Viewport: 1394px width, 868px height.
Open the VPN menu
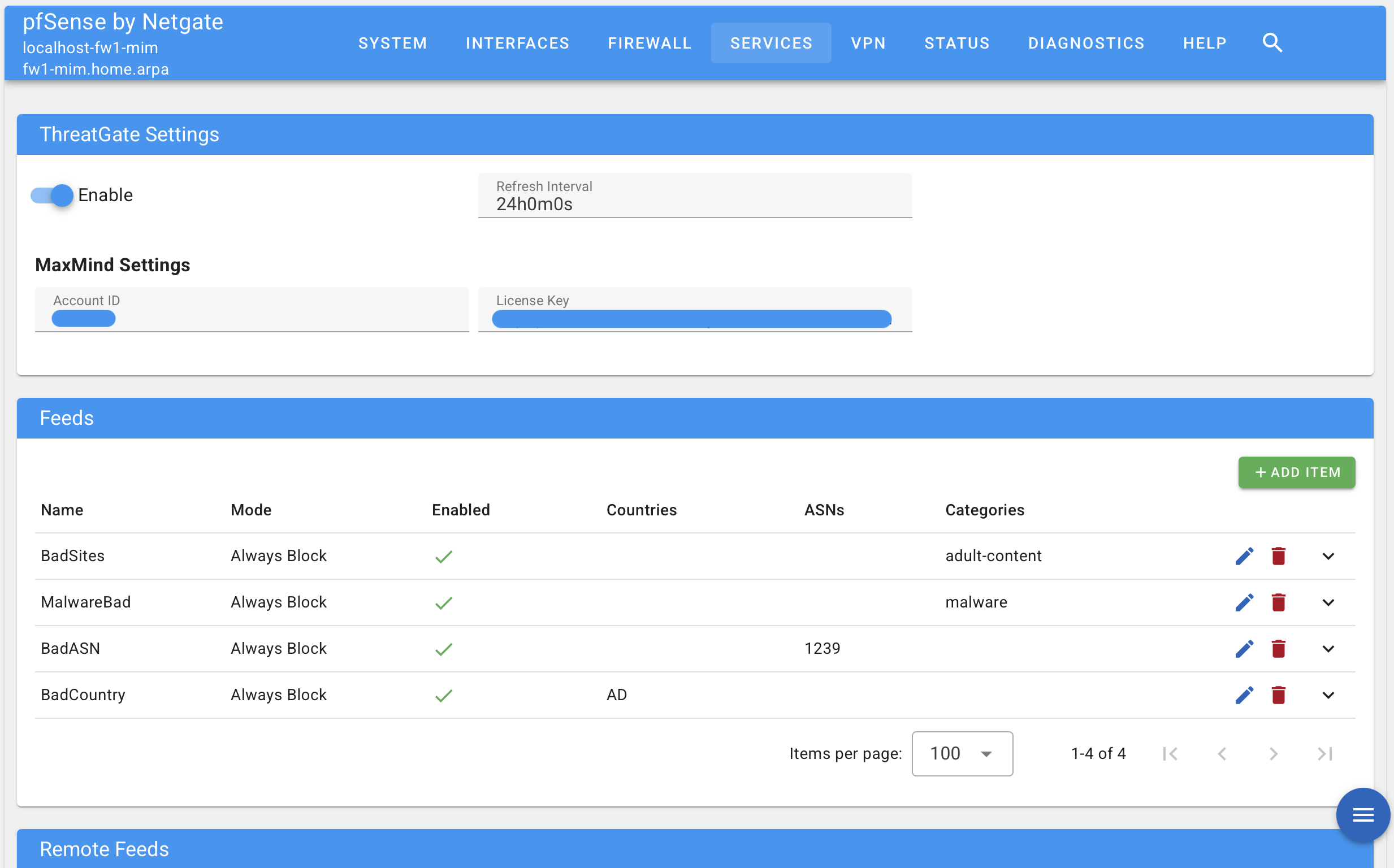click(868, 43)
